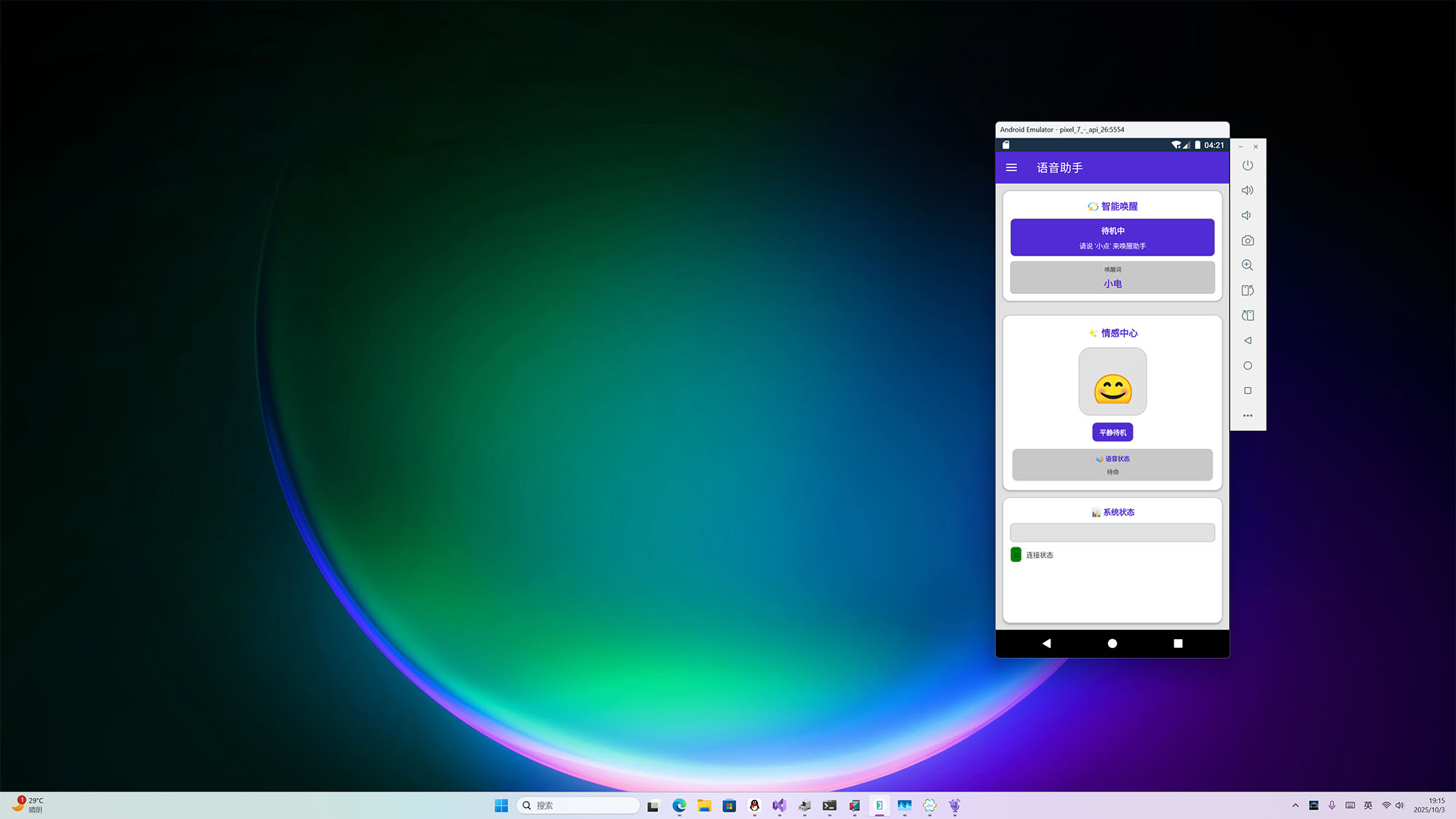This screenshot has height=819, width=1456.
Task: Tap the smiling emoji emotion tile
Action: [x=1112, y=381]
